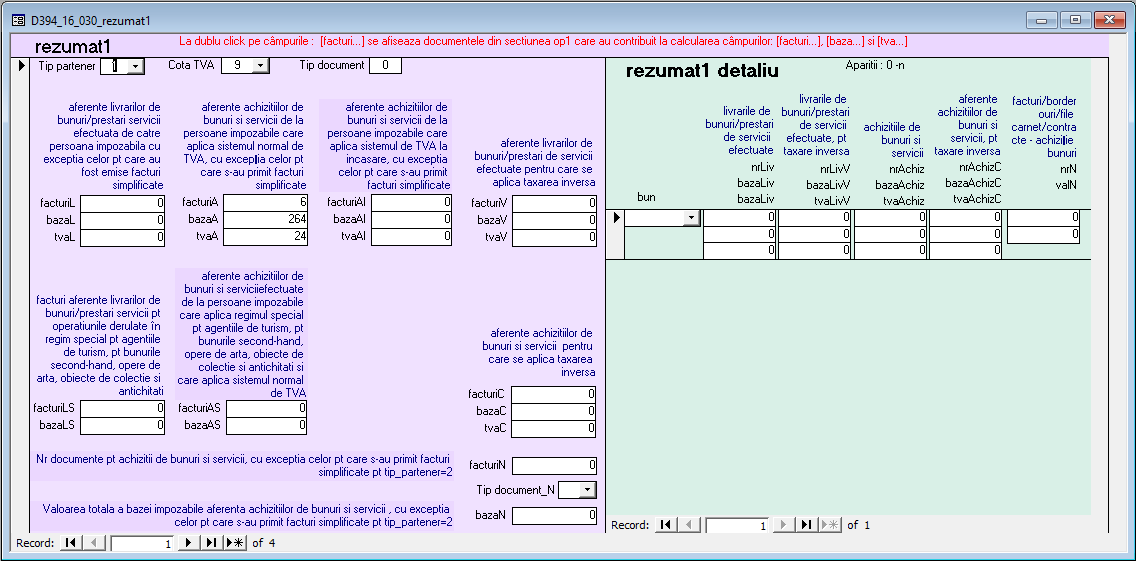Go to next record in detaliu navigator

point(783,525)
